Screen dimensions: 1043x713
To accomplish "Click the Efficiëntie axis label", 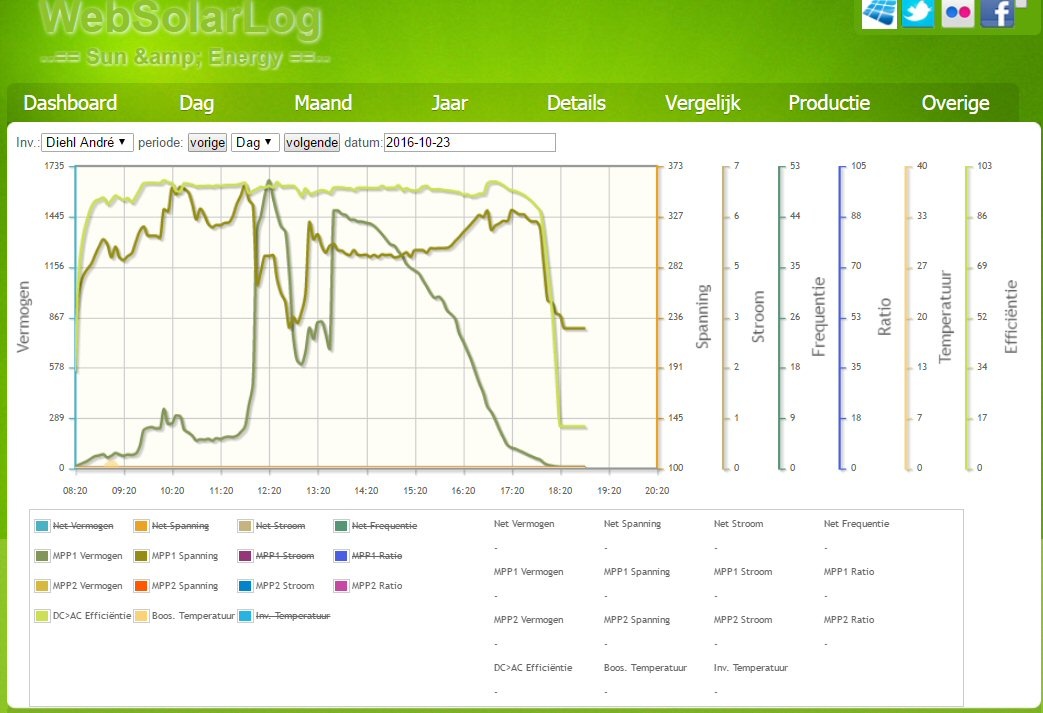I will 1011,317.
